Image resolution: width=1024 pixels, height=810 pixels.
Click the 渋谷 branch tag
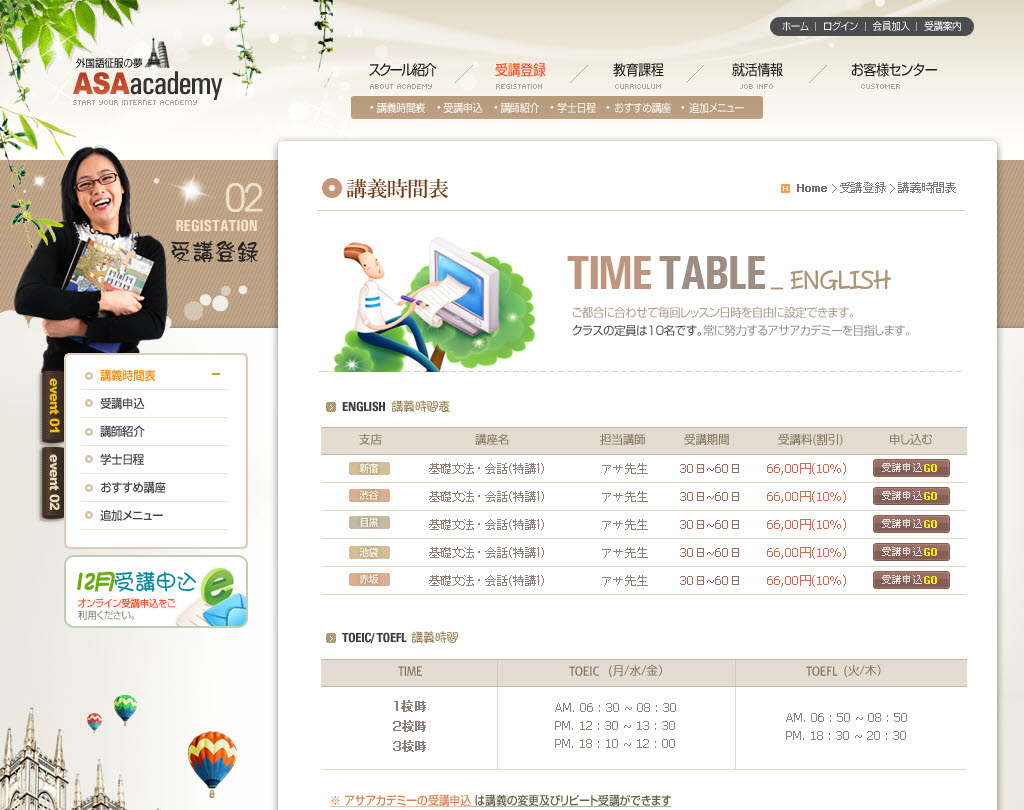click(369, 496)
